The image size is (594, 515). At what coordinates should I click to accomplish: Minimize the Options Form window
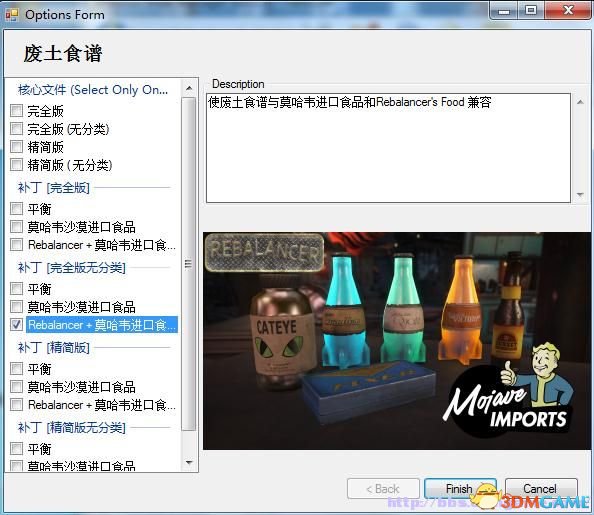pyautogui.click(x=503, y=10)
